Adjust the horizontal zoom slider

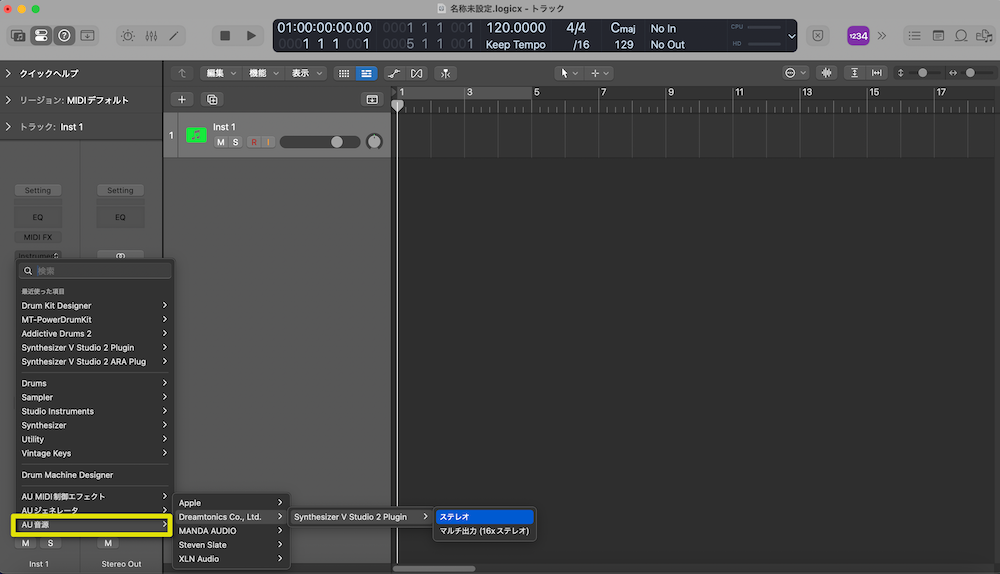970,73
